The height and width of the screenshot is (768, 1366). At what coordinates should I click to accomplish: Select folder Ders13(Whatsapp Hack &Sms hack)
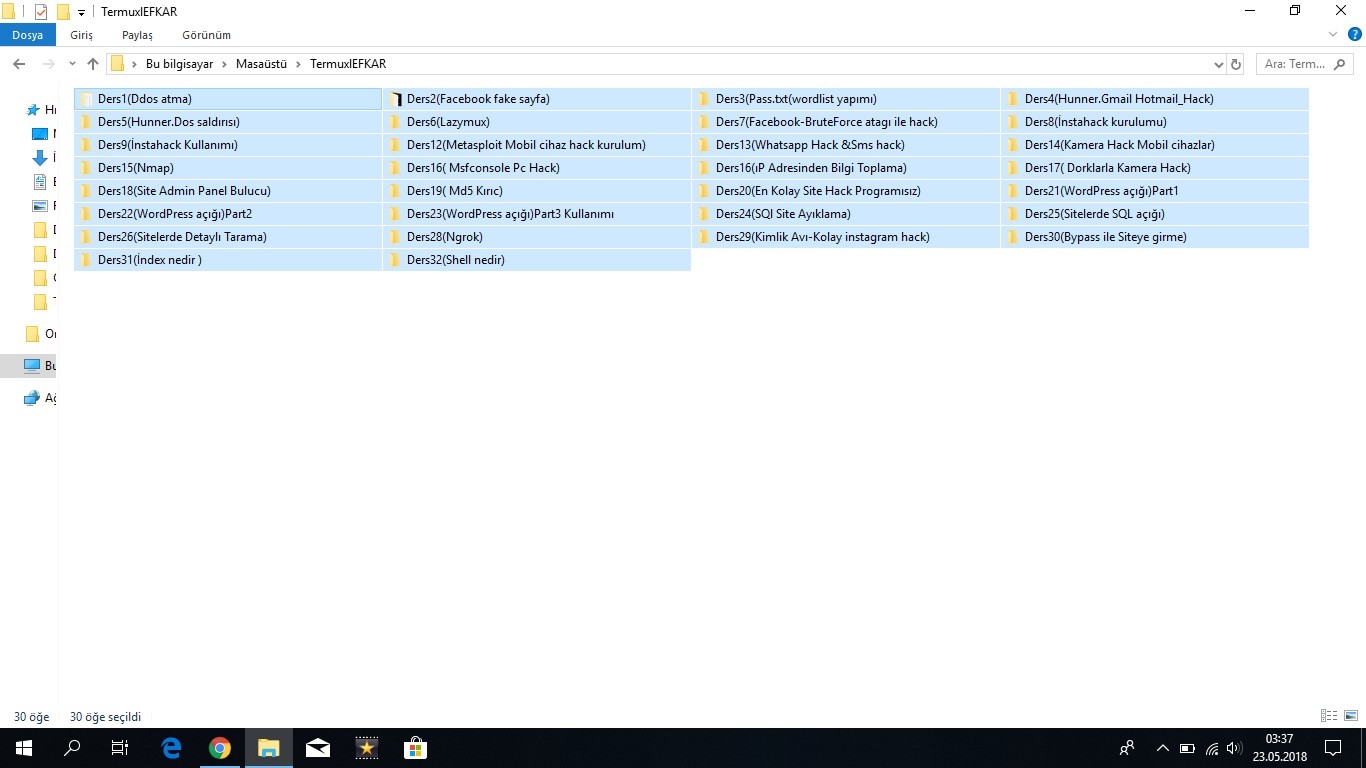point(846,145)
